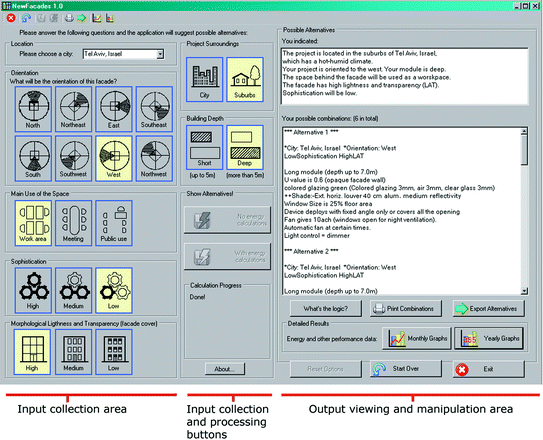Choose High sophistication
This screenshot has width=543, height=440.
point(33,290)
